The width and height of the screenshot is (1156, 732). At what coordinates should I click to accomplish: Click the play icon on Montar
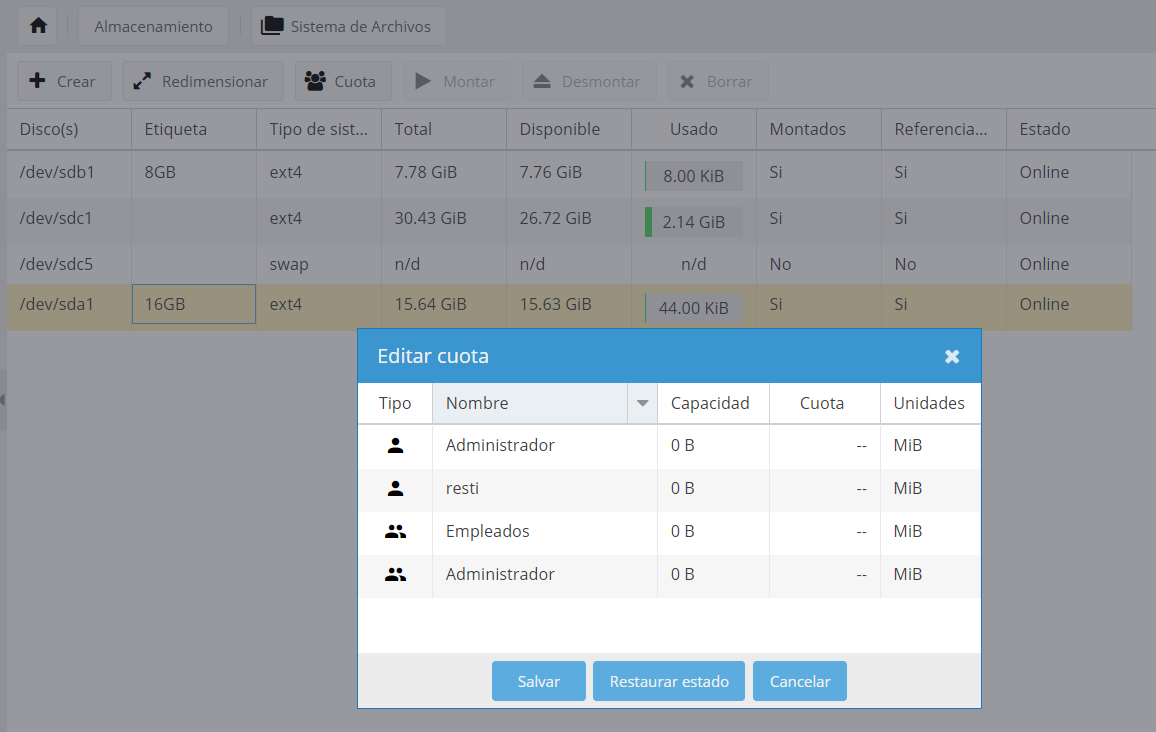(x=423, y=81)
